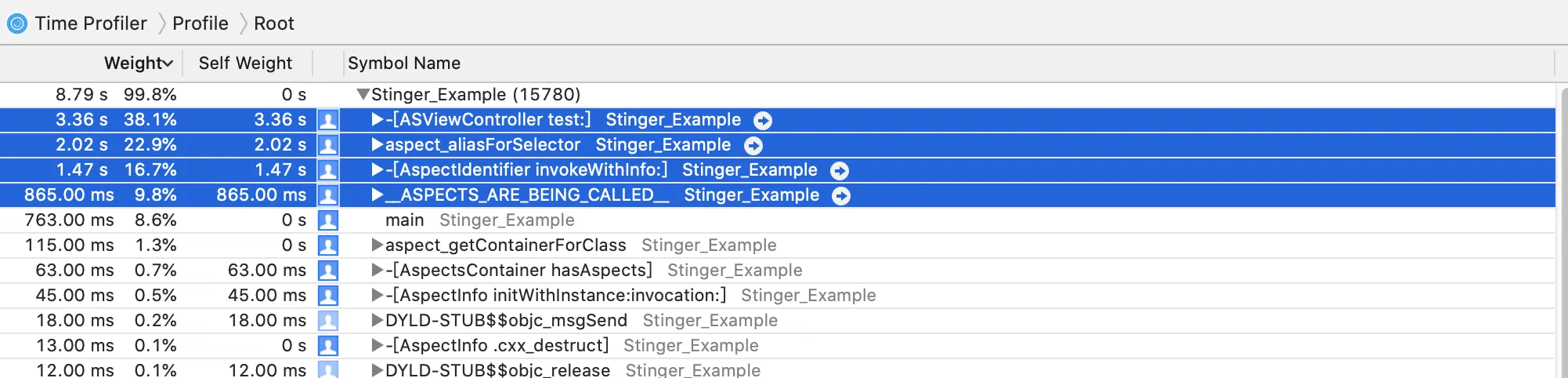Expand the DYLD-STUB$$objc_release row
Image resolution: width=1568 pixels, height=378 pixels.
[378, 369]
